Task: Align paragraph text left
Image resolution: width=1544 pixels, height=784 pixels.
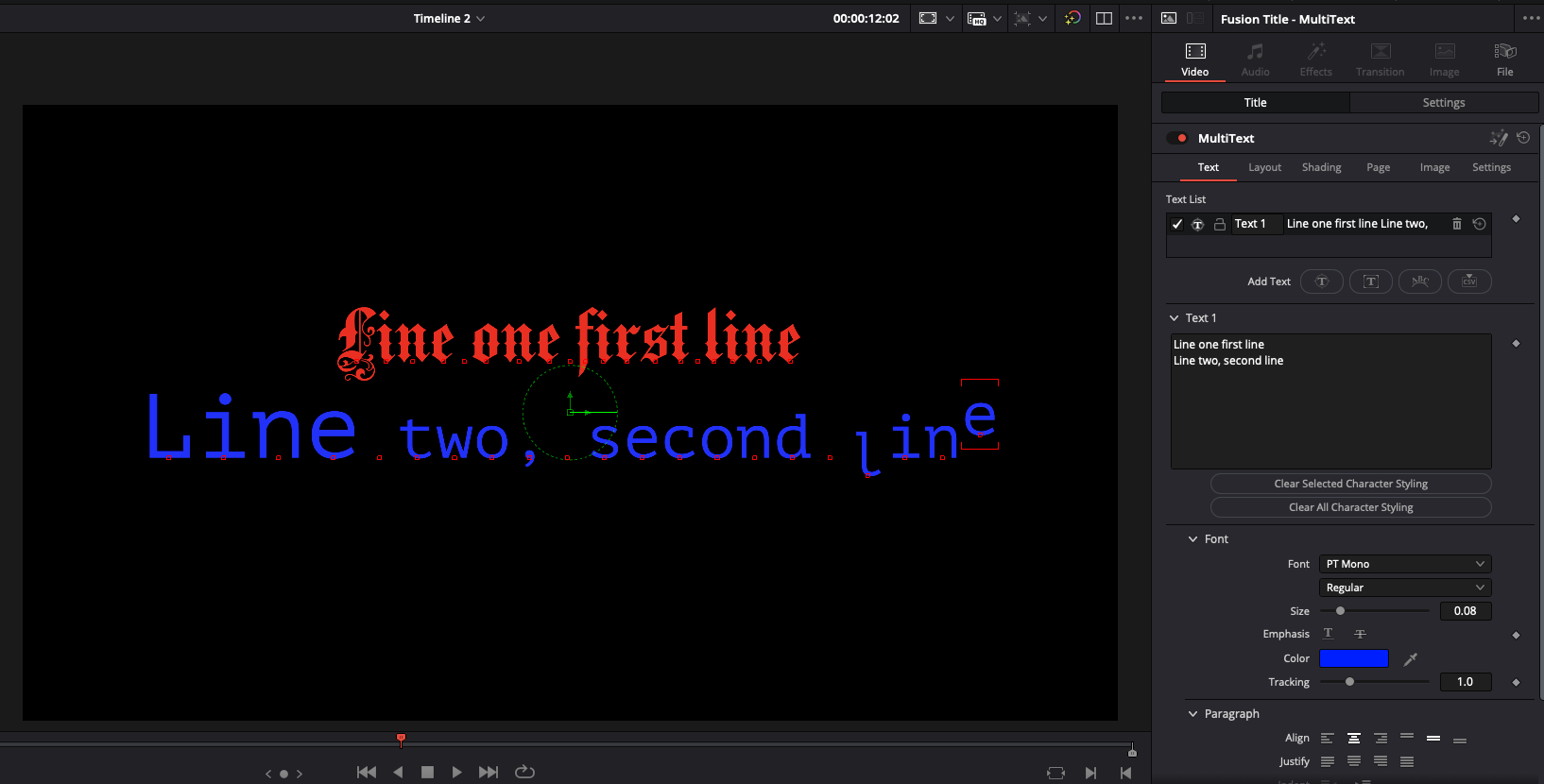Action: click(1328, 738)
